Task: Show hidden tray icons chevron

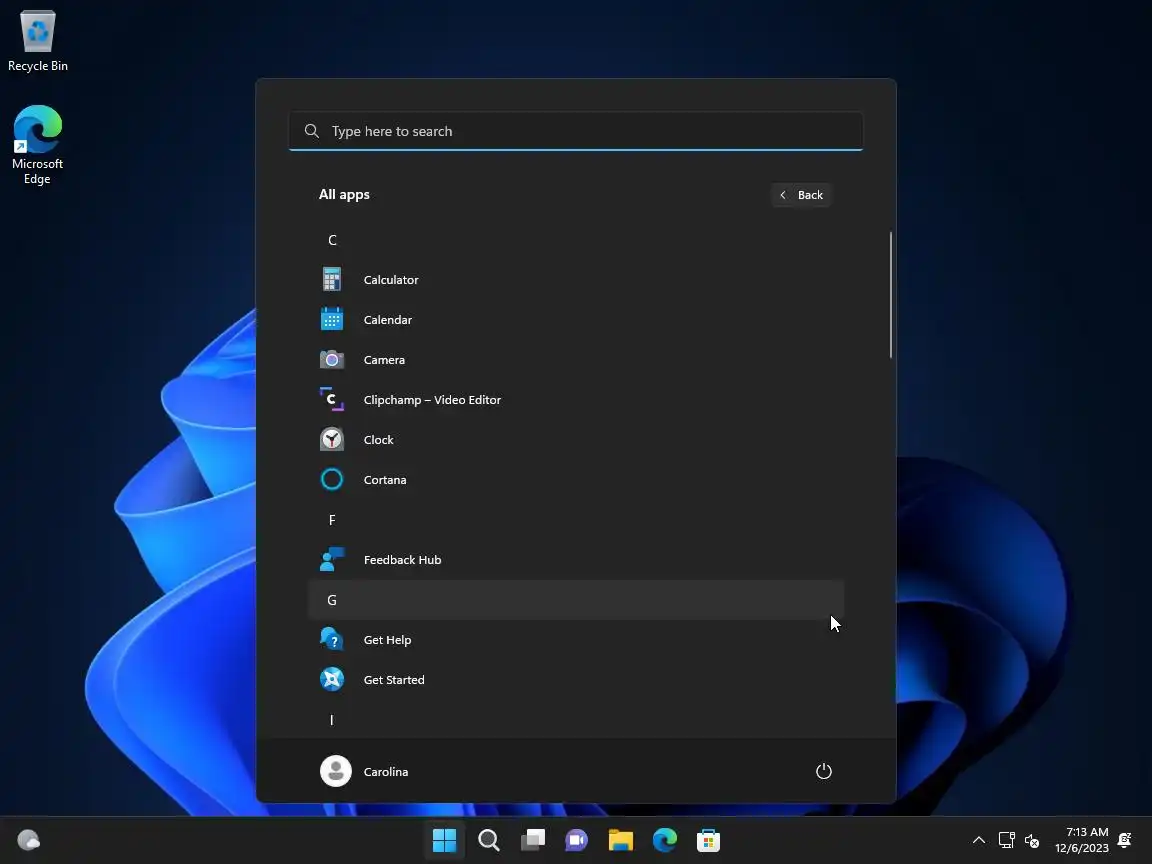Action: pos(979,840)
